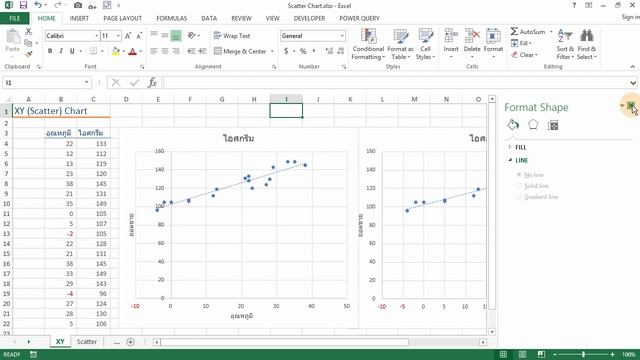Viewport: 640px width, 360px height.
Task: Switch to the FORMULAS ribbon tab
Action: (x=171, y=18)
